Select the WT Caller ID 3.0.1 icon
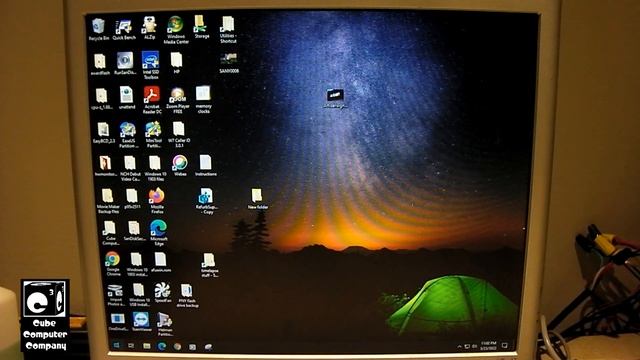Viewport: 640px width, 360px height. [179, 134]
